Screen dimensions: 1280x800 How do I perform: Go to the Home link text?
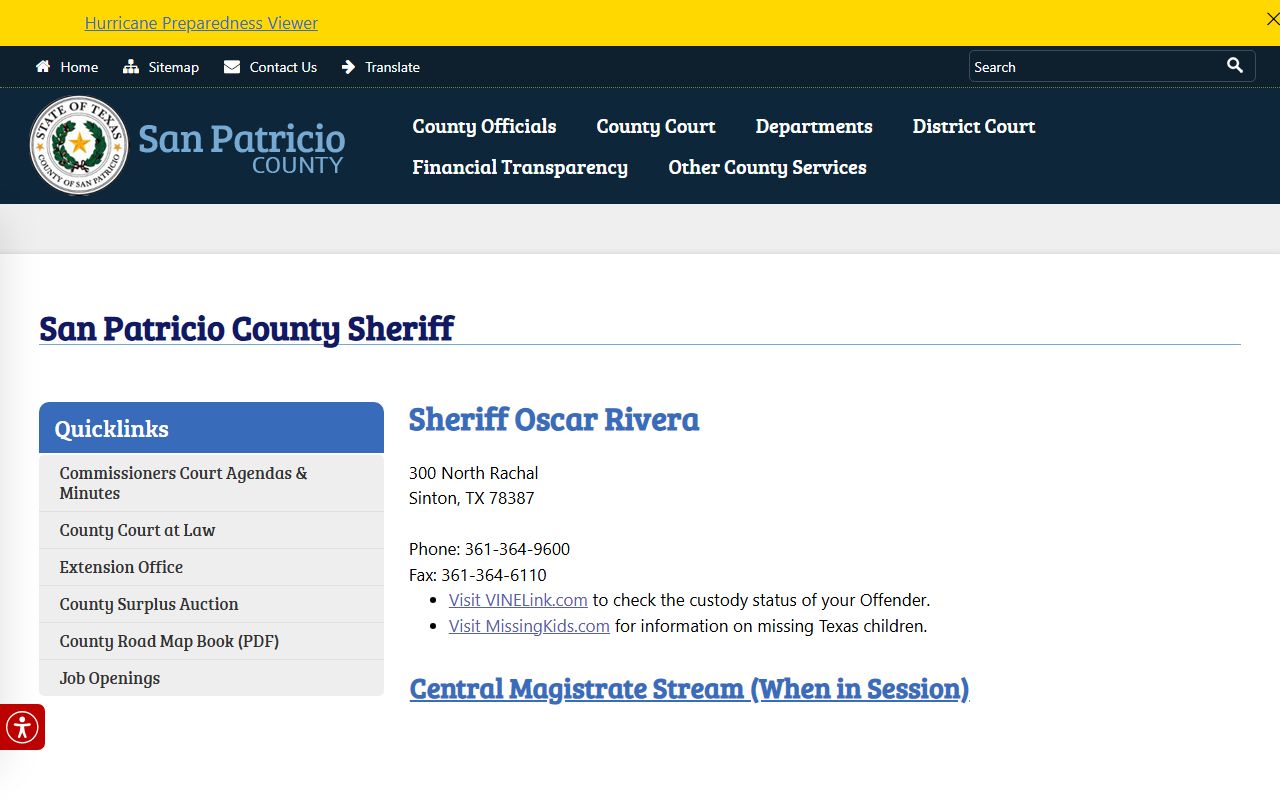click(x=79, y=67)
